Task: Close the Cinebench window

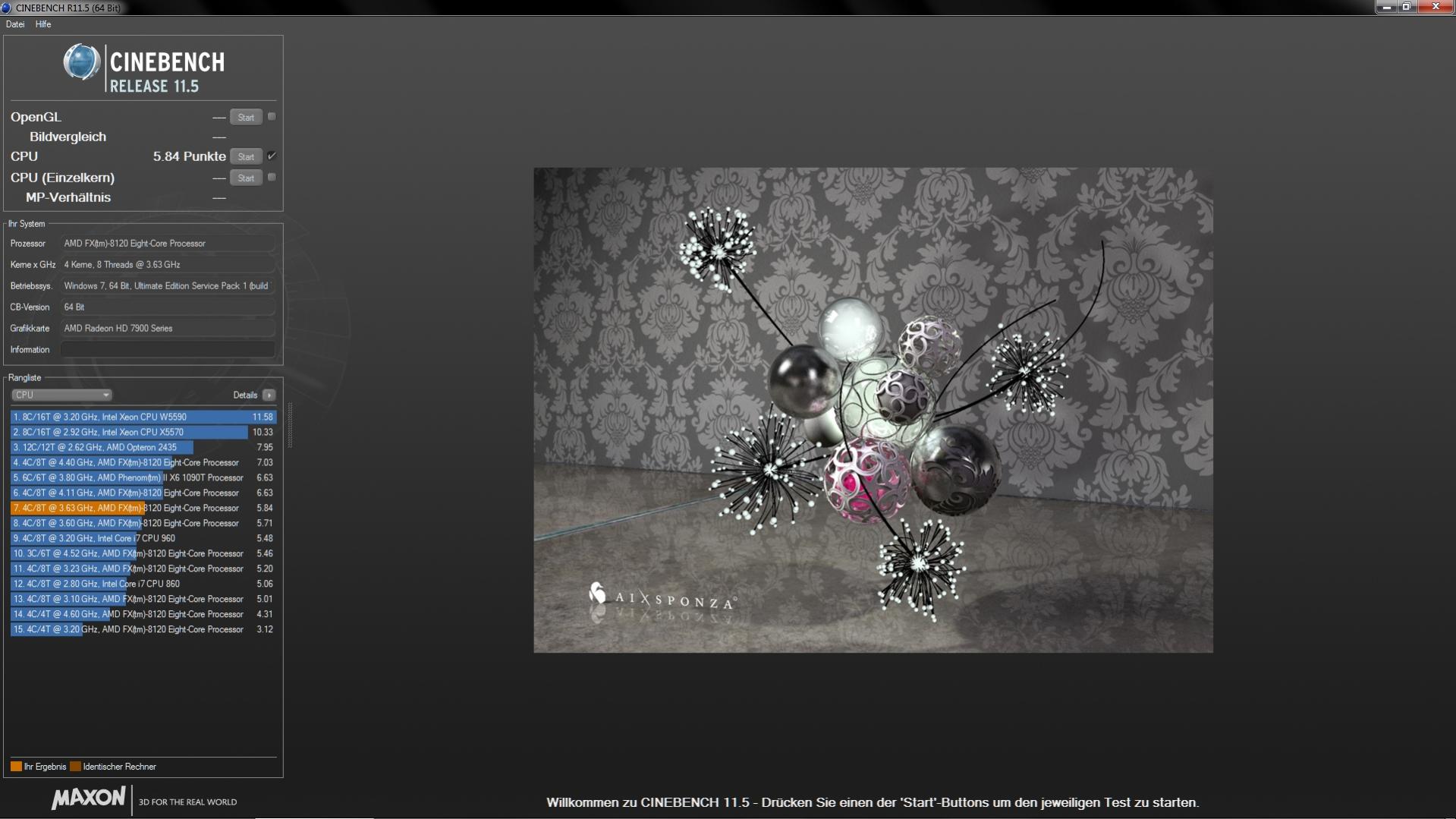Action: (1435, 7)
